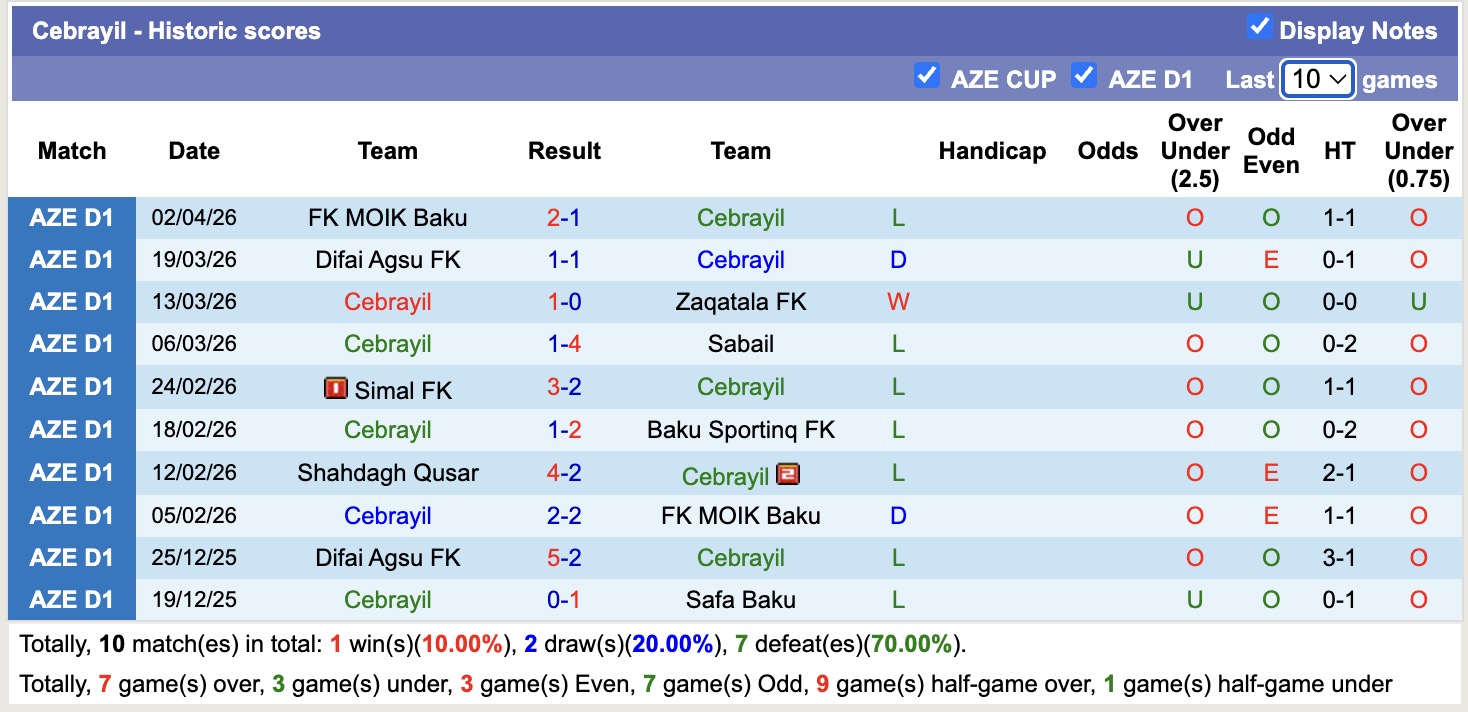Open the Shahdagh Qusar match row
Viewport: 1468px width, 712px height.
(x=388, y=472)
